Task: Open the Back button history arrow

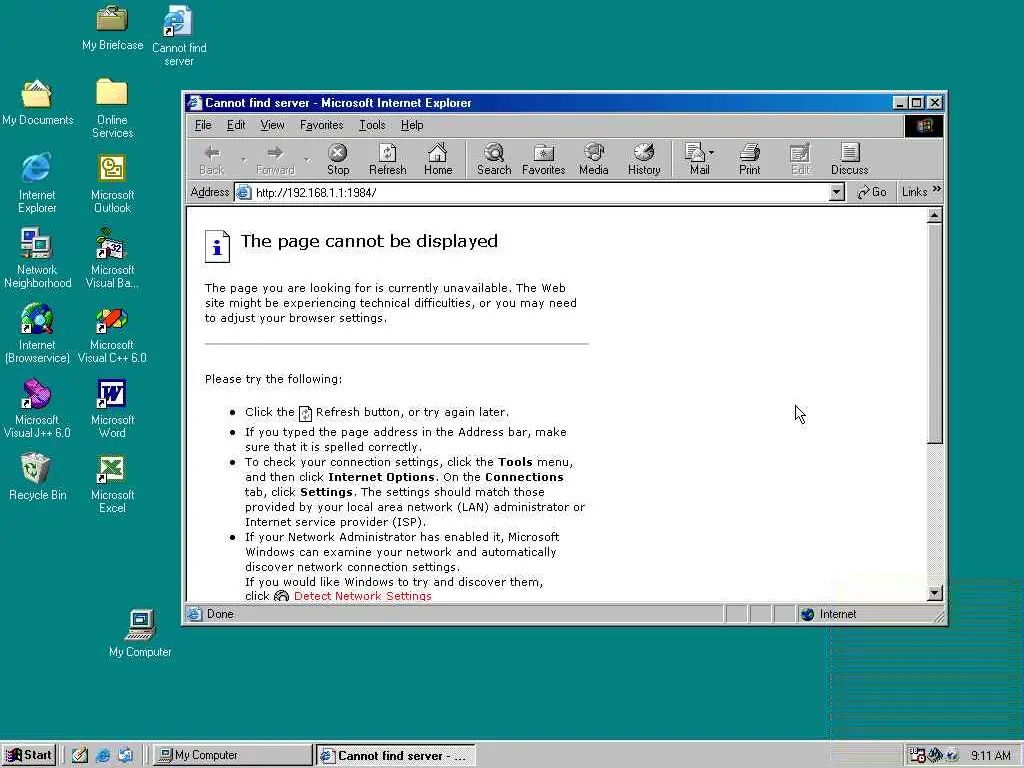Action: [x=243, y=159]
